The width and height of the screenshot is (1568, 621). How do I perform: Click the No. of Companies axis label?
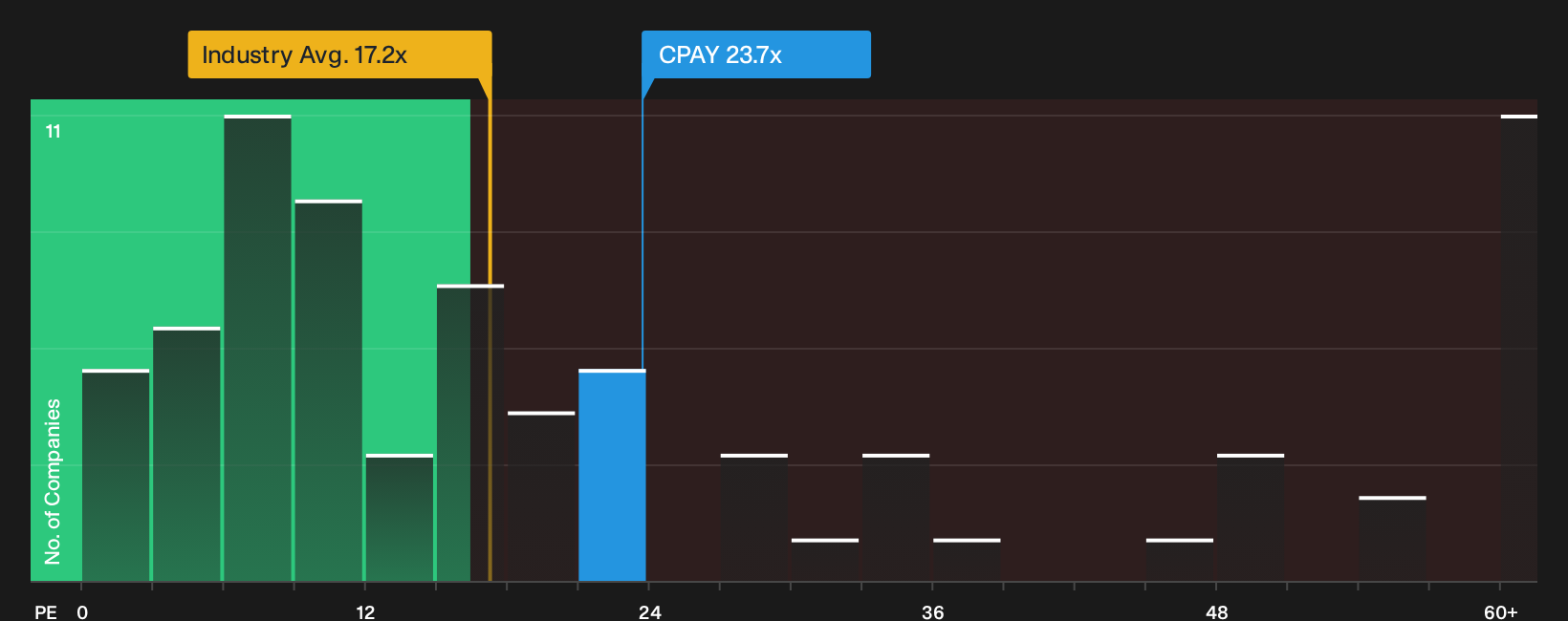53,481
